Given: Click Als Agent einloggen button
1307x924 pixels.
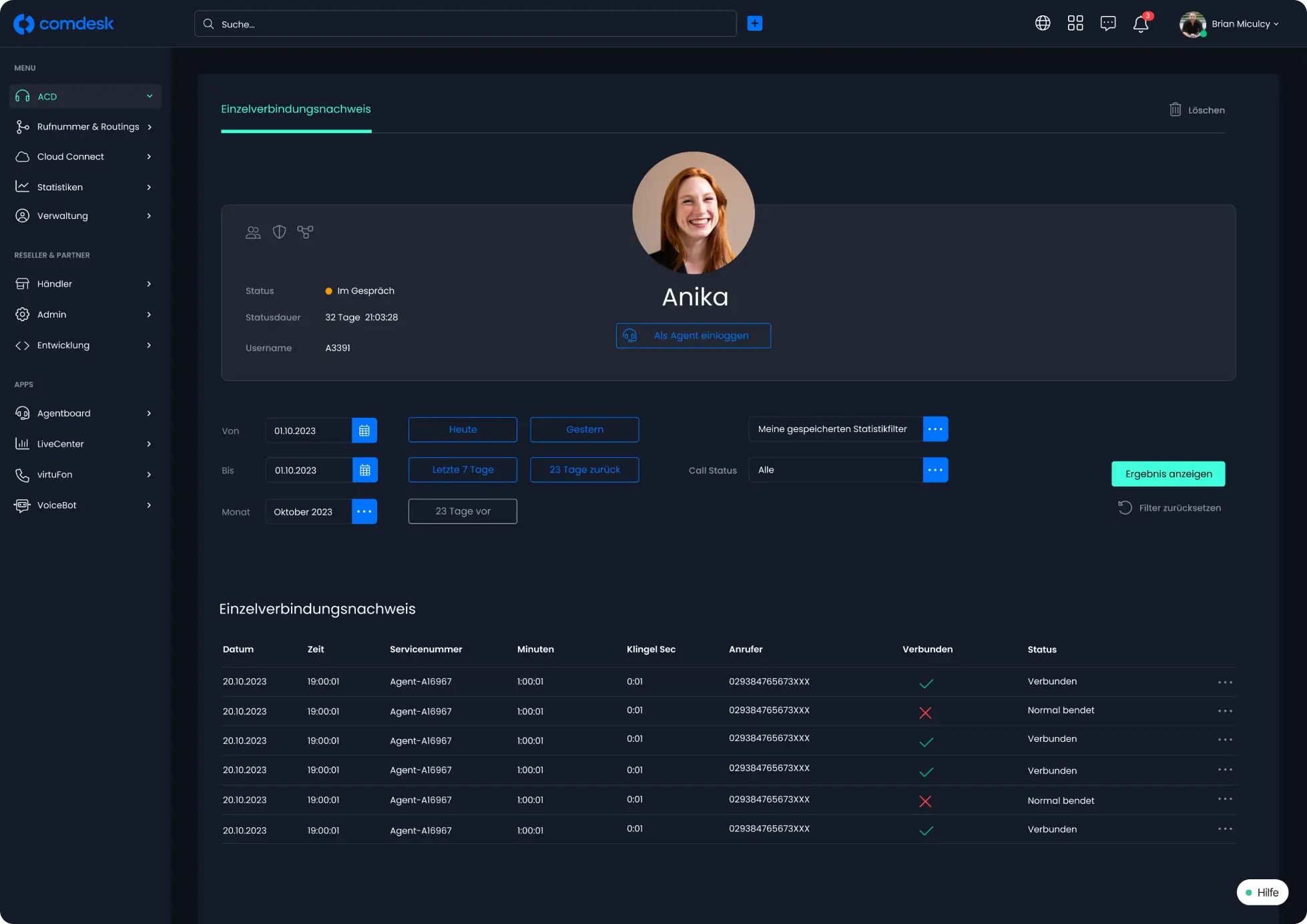Looking at the screenshot, I should [693, 336].
